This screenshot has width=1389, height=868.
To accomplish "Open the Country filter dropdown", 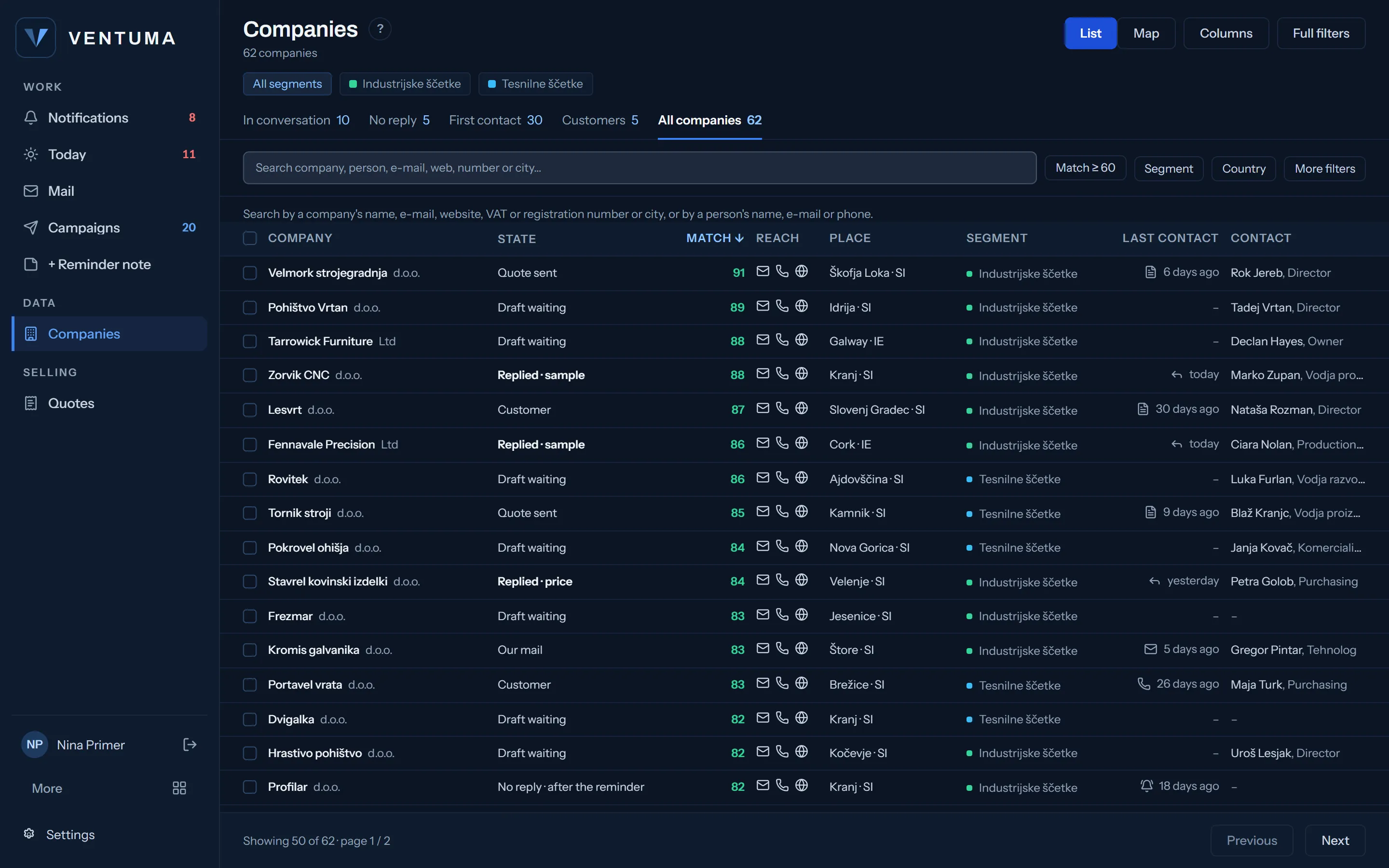I will 1243,168.
